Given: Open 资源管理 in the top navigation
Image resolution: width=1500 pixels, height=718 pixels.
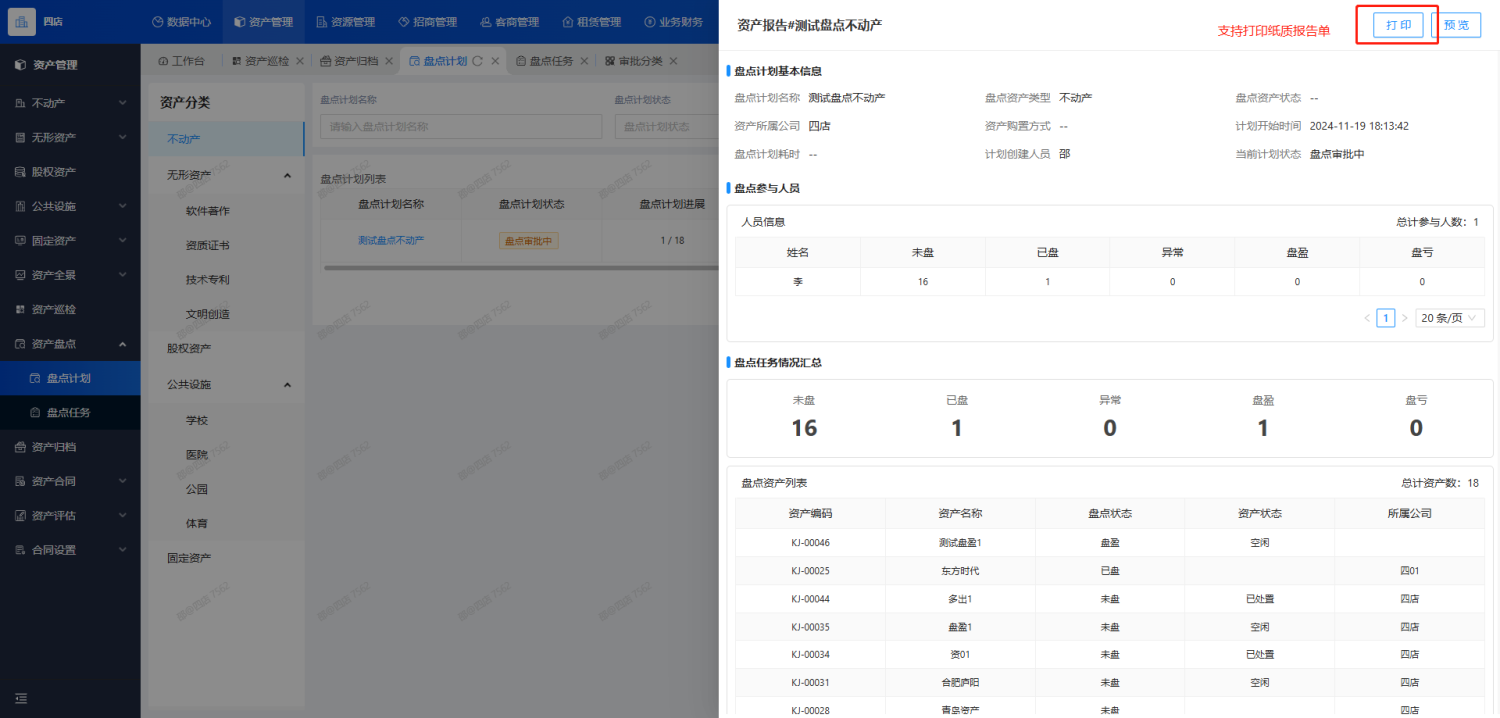Looking at the screenshot, I should [345, 22].
